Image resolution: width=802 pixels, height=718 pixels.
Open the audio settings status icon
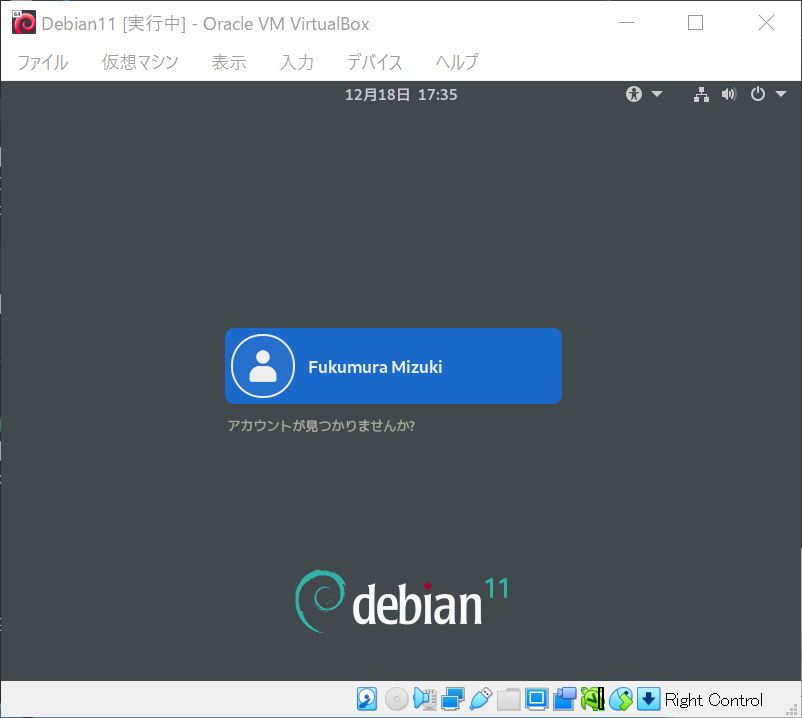pyautogui.click(x=425, y=699)
